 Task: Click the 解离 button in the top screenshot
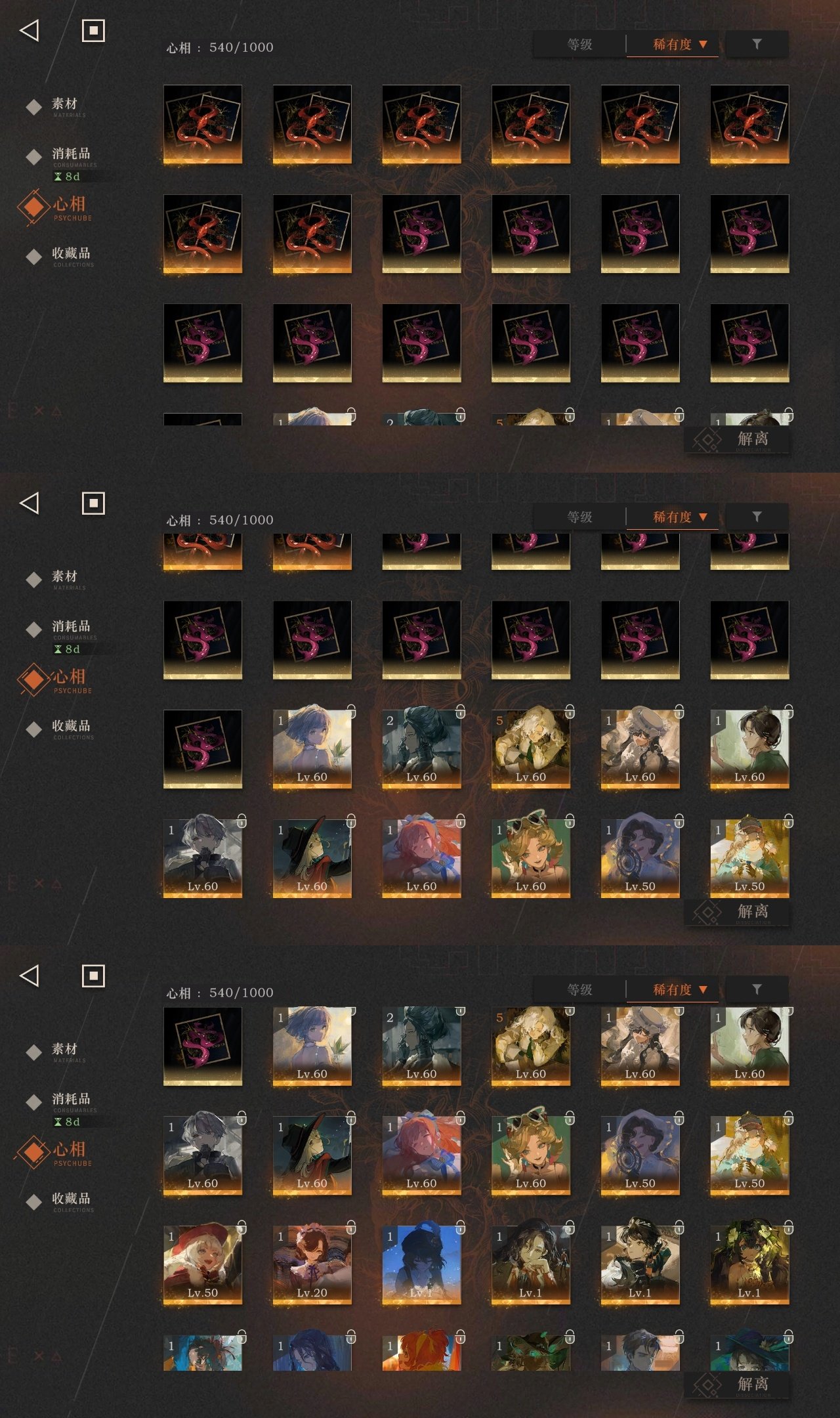tap(736, 439)
